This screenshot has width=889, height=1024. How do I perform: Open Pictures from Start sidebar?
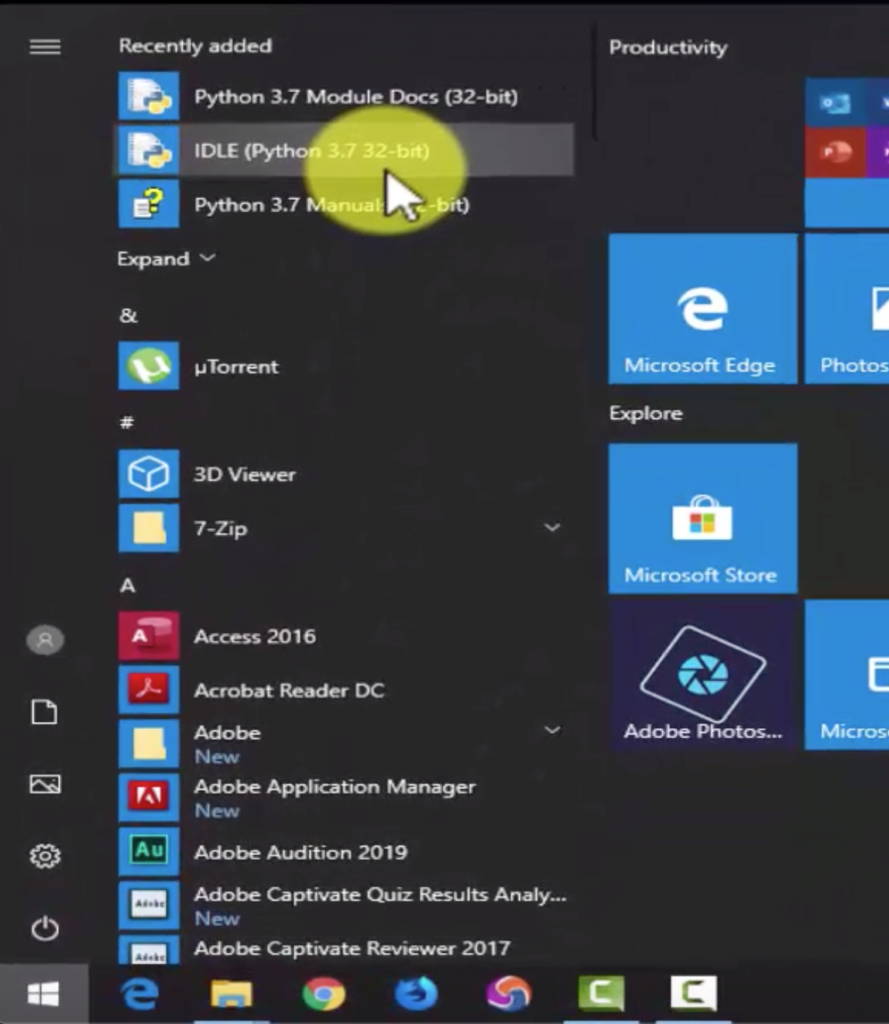45,784
